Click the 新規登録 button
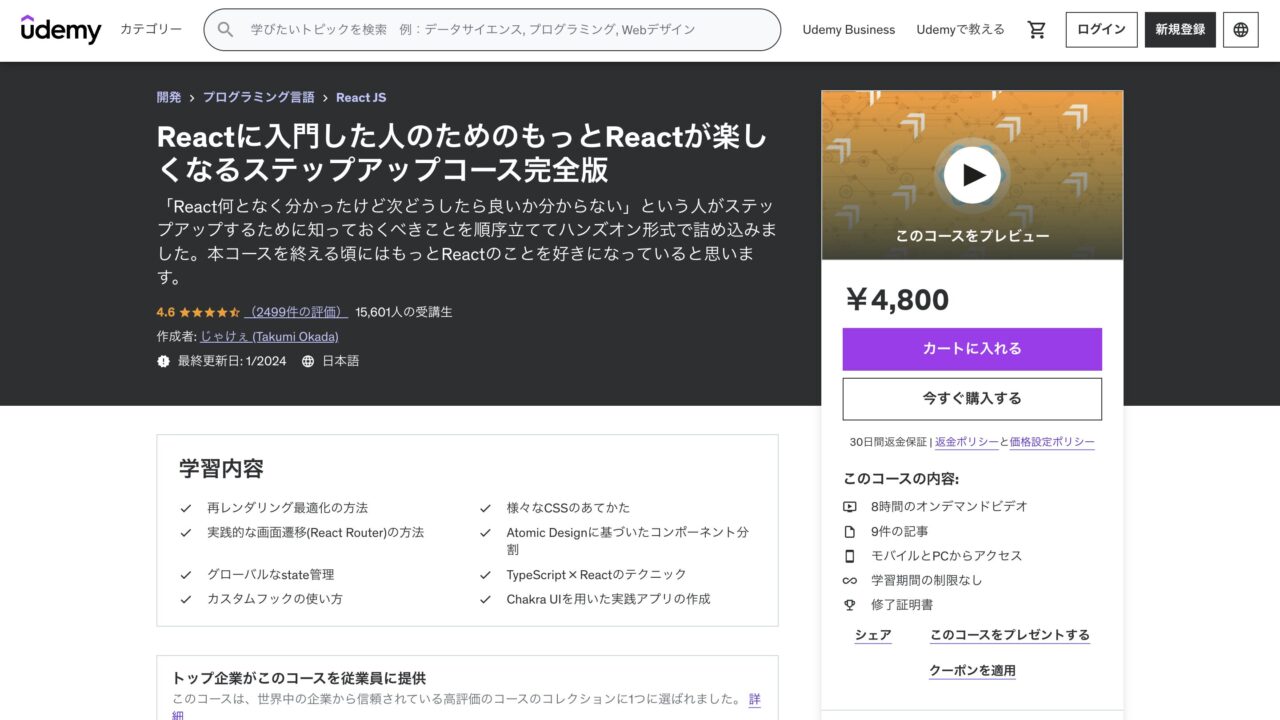 1180,29
